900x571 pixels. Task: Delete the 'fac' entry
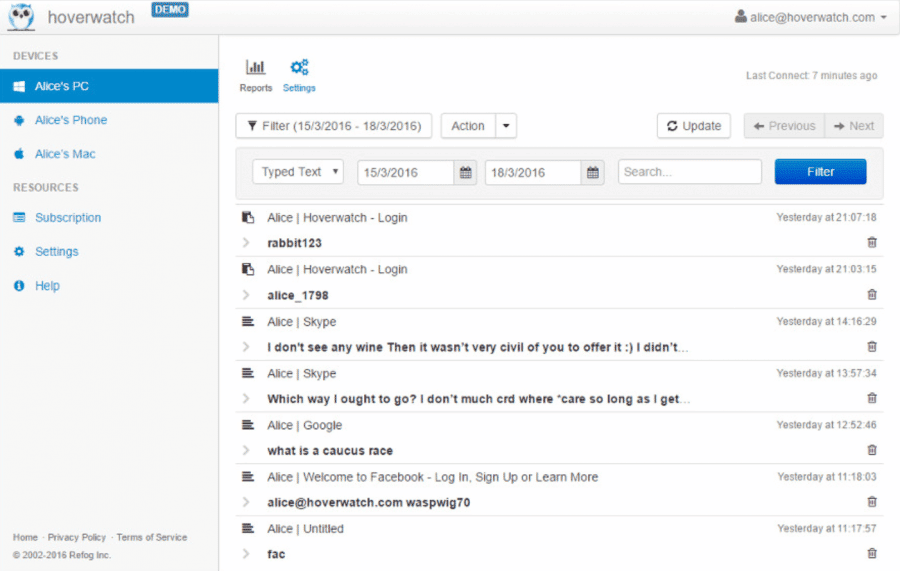(872, 553)
